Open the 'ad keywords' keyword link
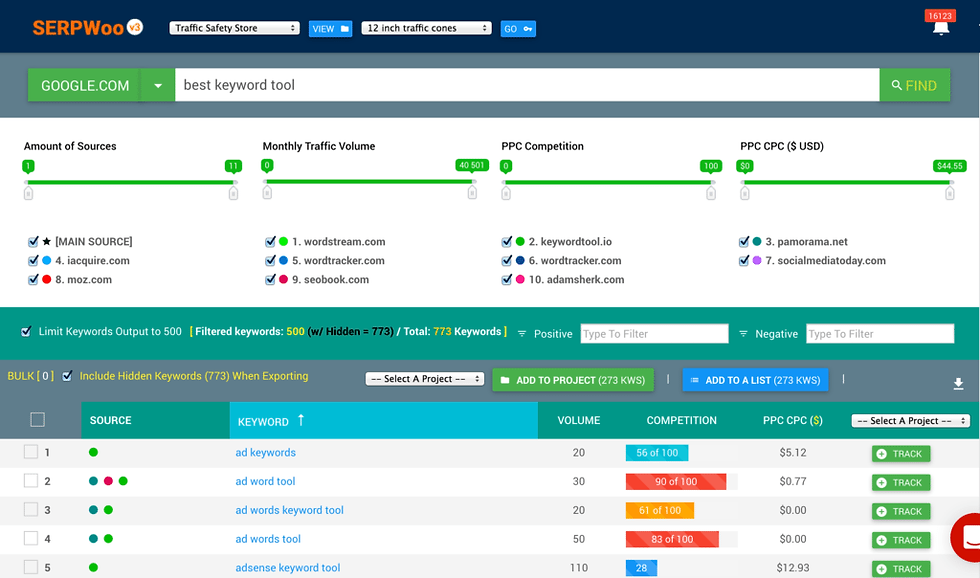The height and width of the screenshot is (578, 980). 266,452
